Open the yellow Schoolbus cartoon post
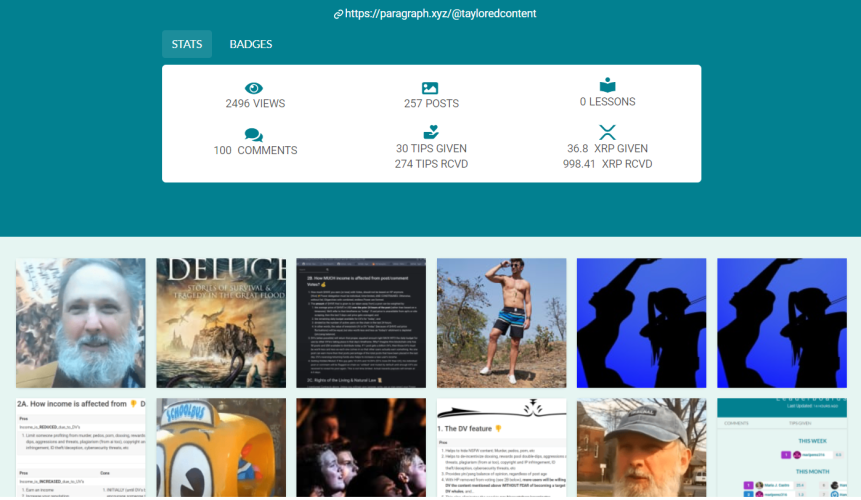This screenshot has width=861, height=500. (221, 448)
